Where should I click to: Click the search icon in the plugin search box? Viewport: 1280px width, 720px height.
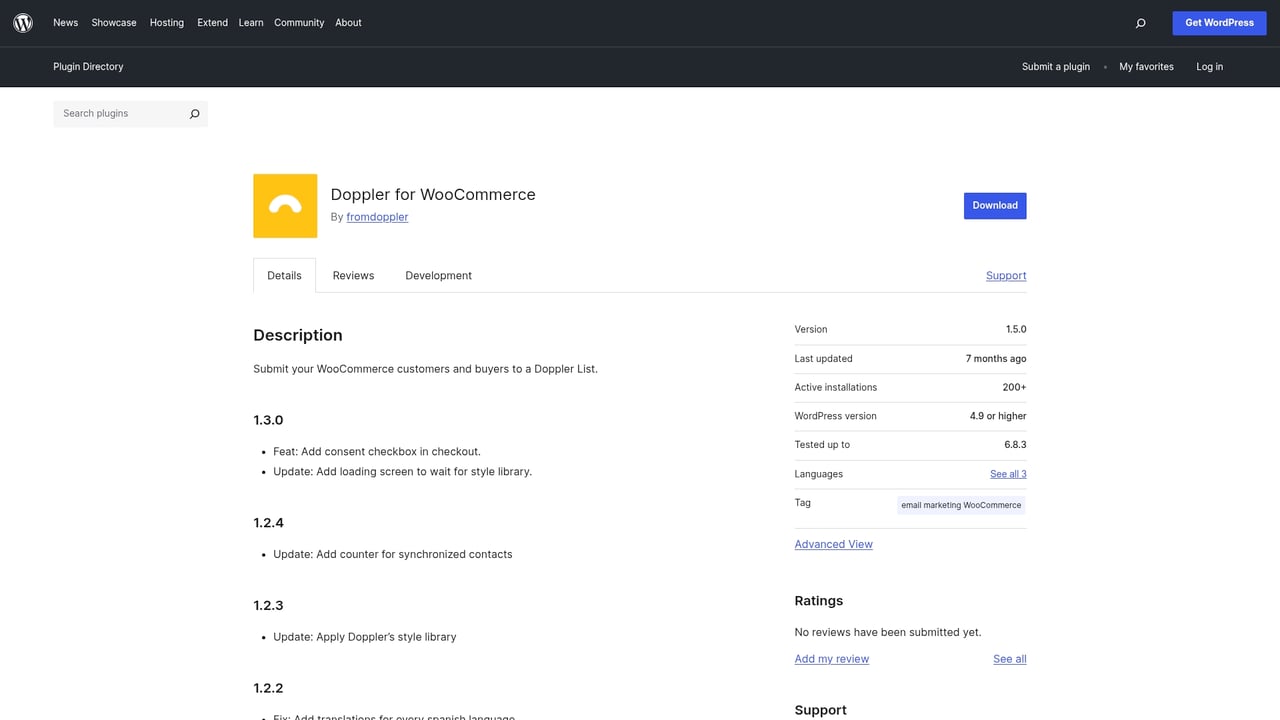pyautogui.click(x=194, y=113)
